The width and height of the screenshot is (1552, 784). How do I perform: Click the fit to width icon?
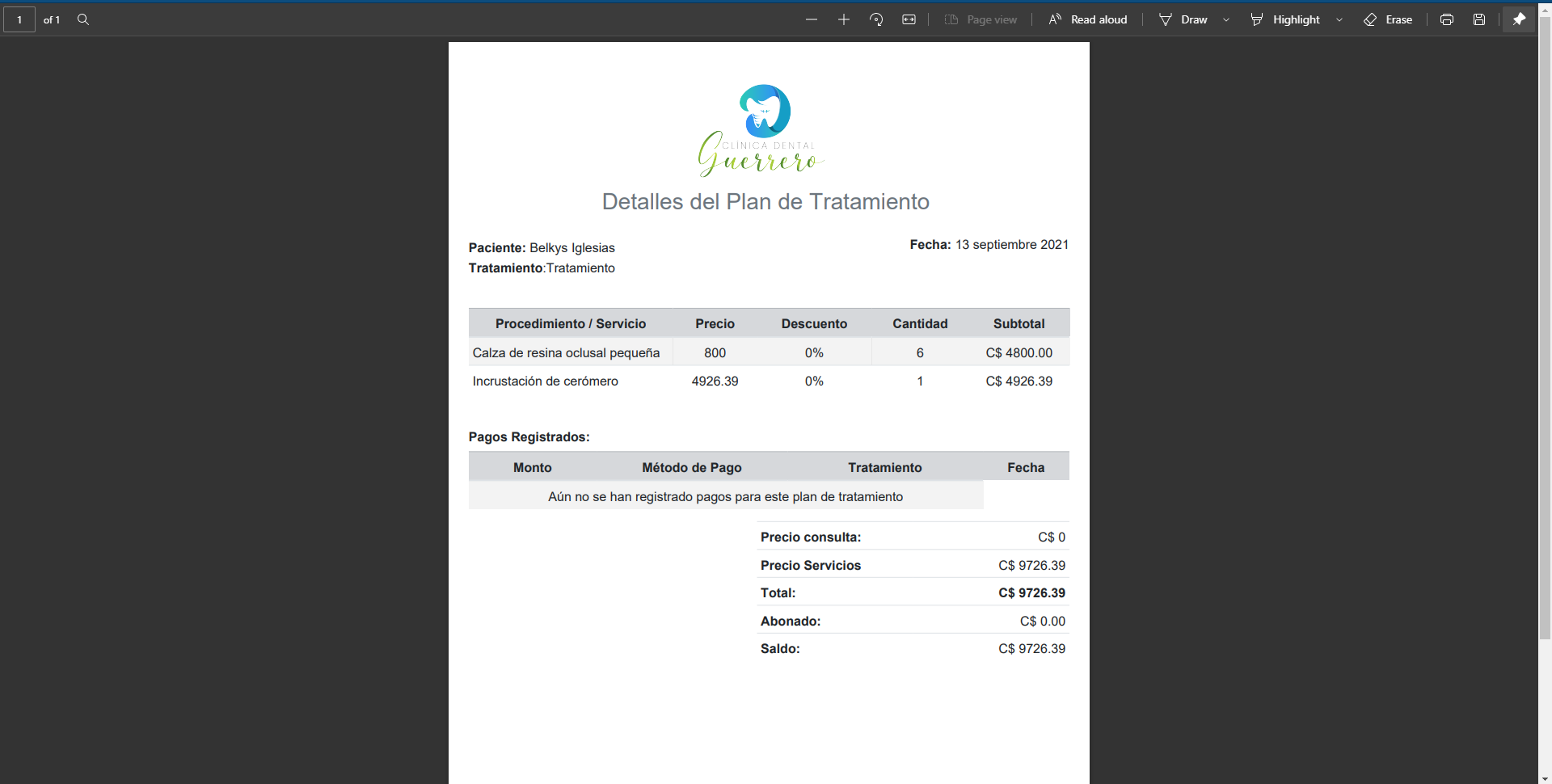tap(909, 19)
